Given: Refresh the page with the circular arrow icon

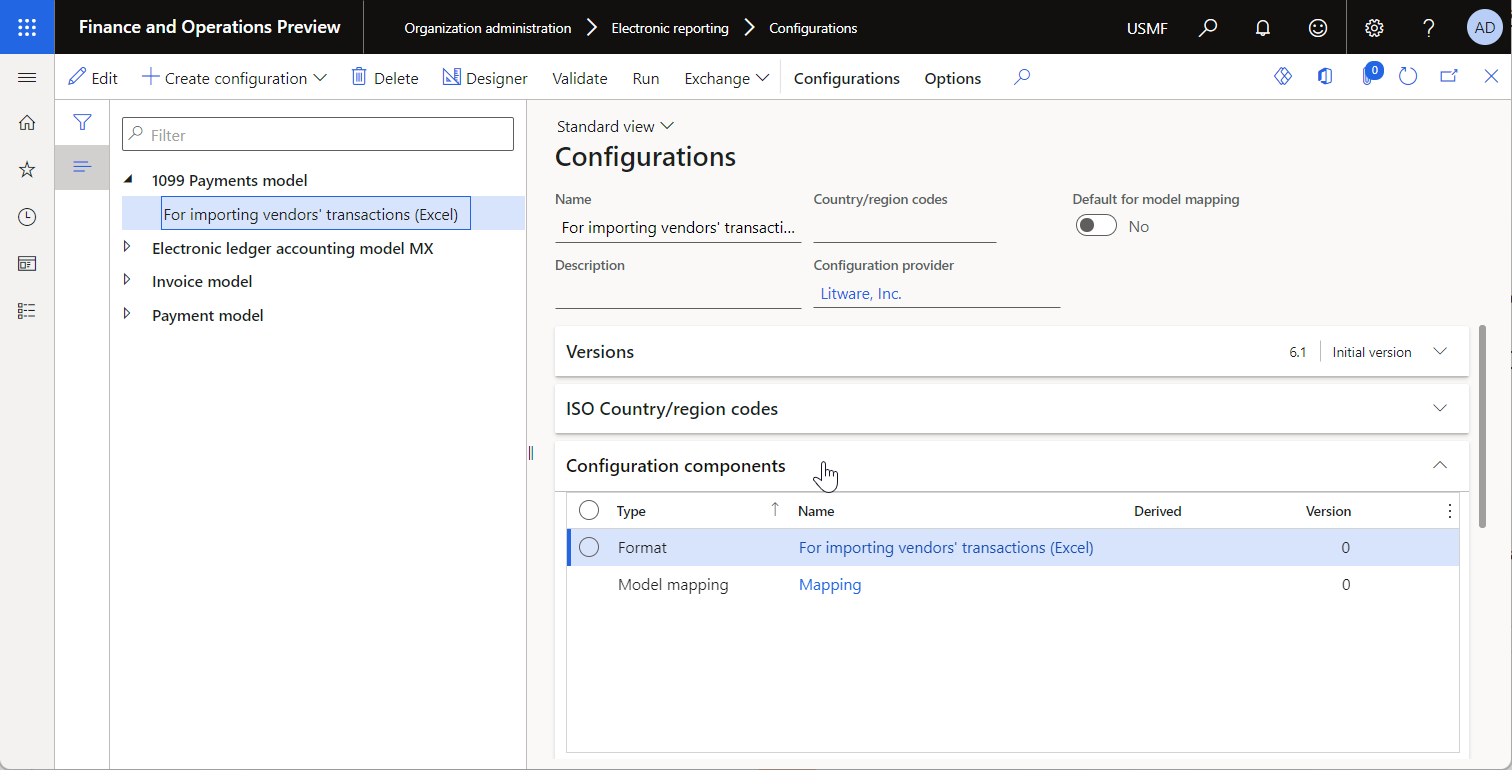Looking at the screenshot, I should 1408,76.
